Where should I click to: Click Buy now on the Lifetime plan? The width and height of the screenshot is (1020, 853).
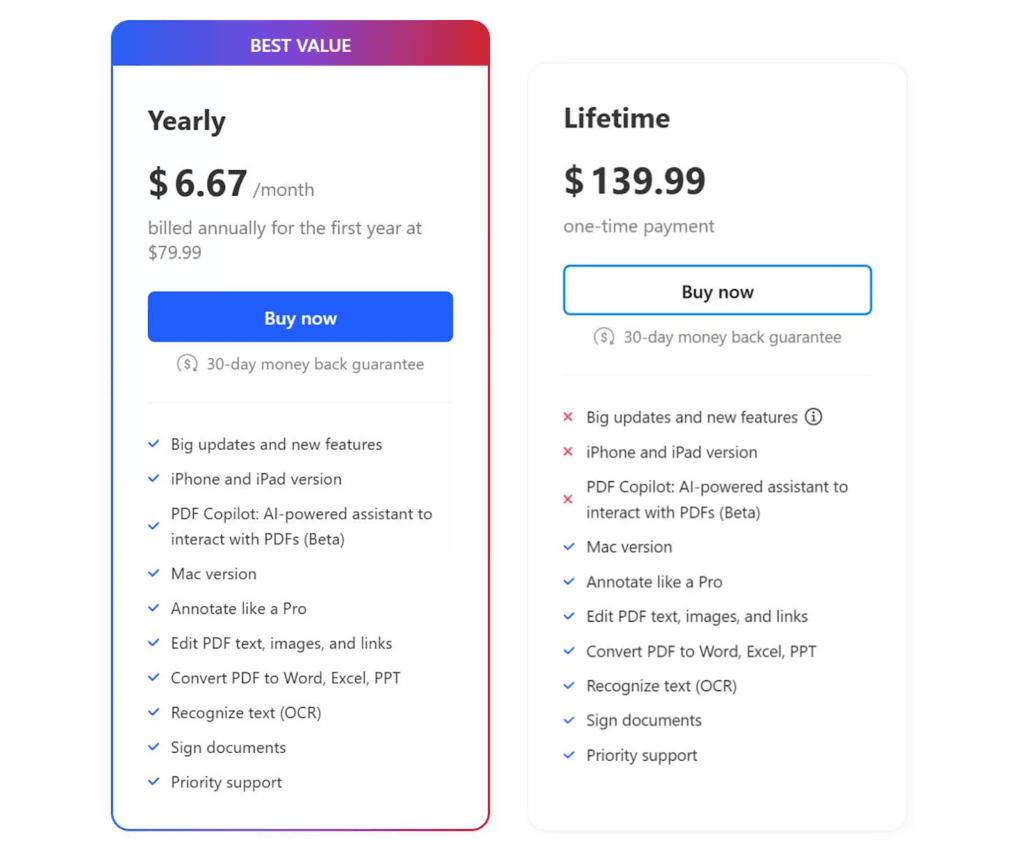pos(717,290)
